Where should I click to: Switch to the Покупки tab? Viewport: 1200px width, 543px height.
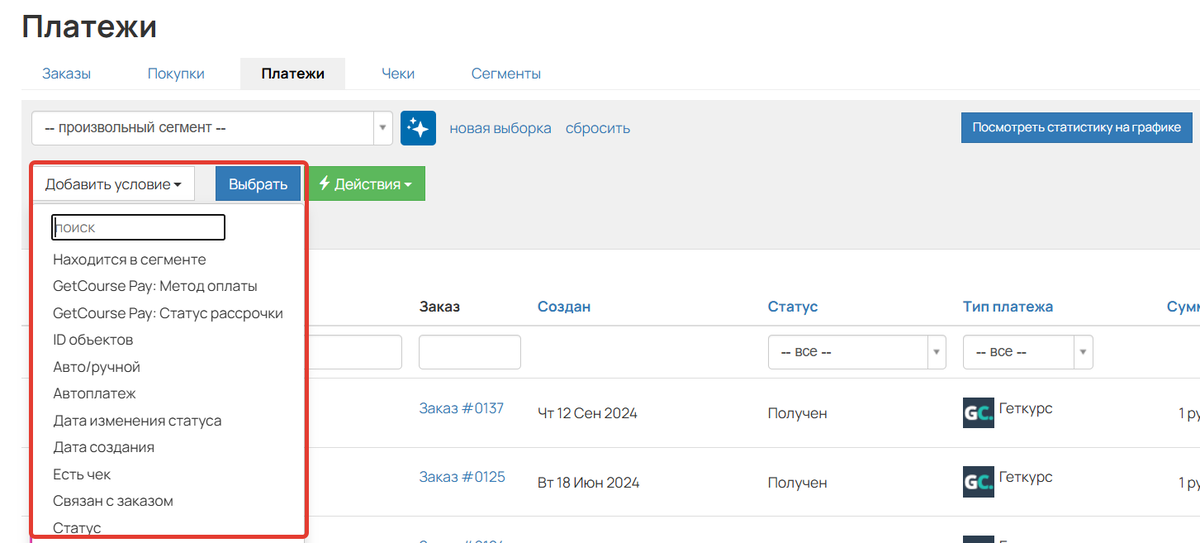pos(176,73)
